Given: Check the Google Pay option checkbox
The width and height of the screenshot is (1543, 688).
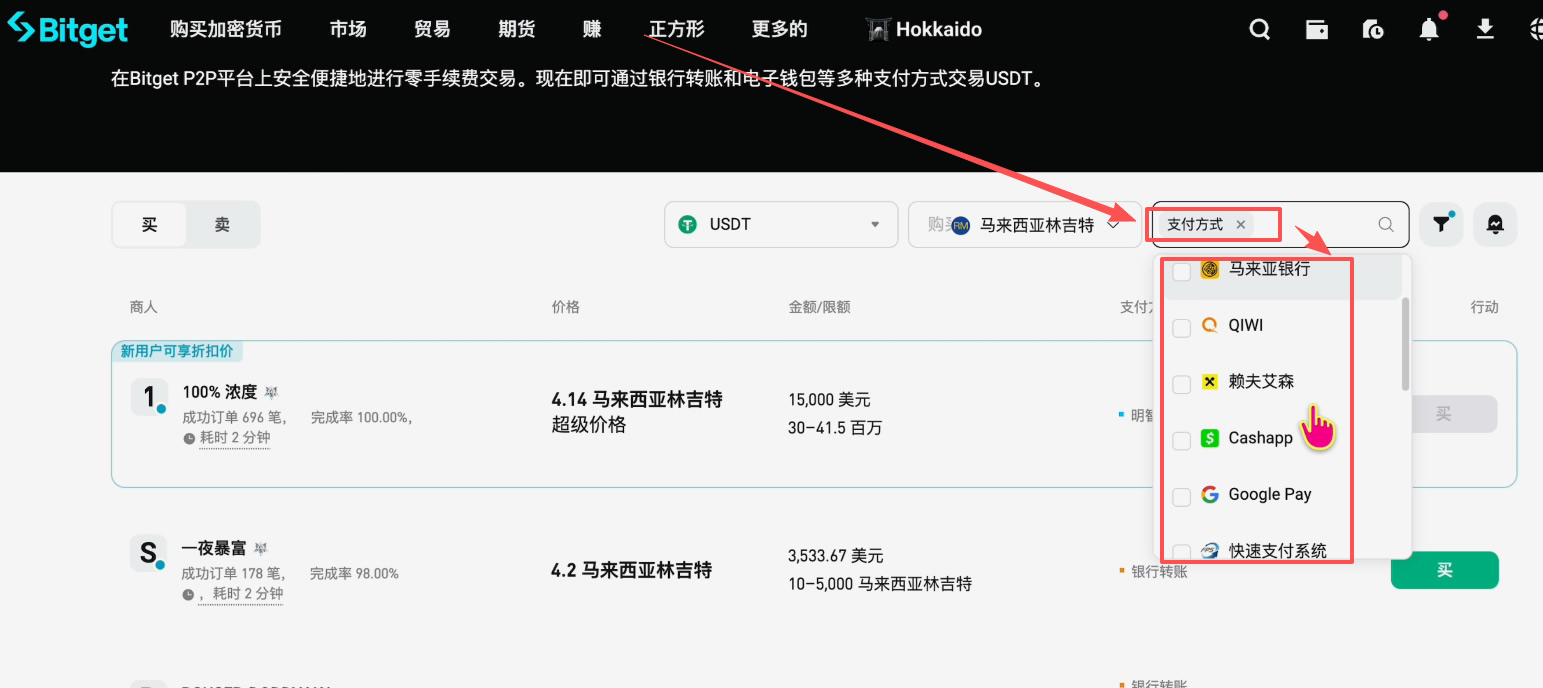Looking at the screenshot, I should pos(1181,495).
